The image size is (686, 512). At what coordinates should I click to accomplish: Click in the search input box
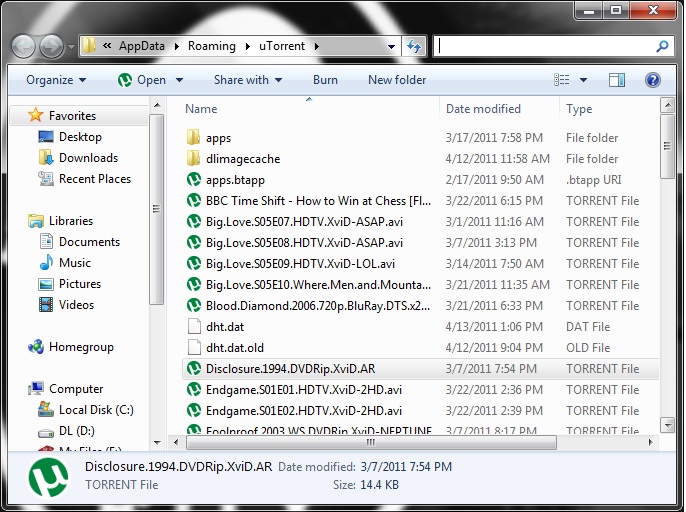pyautogui.click(x=545, y=46)
